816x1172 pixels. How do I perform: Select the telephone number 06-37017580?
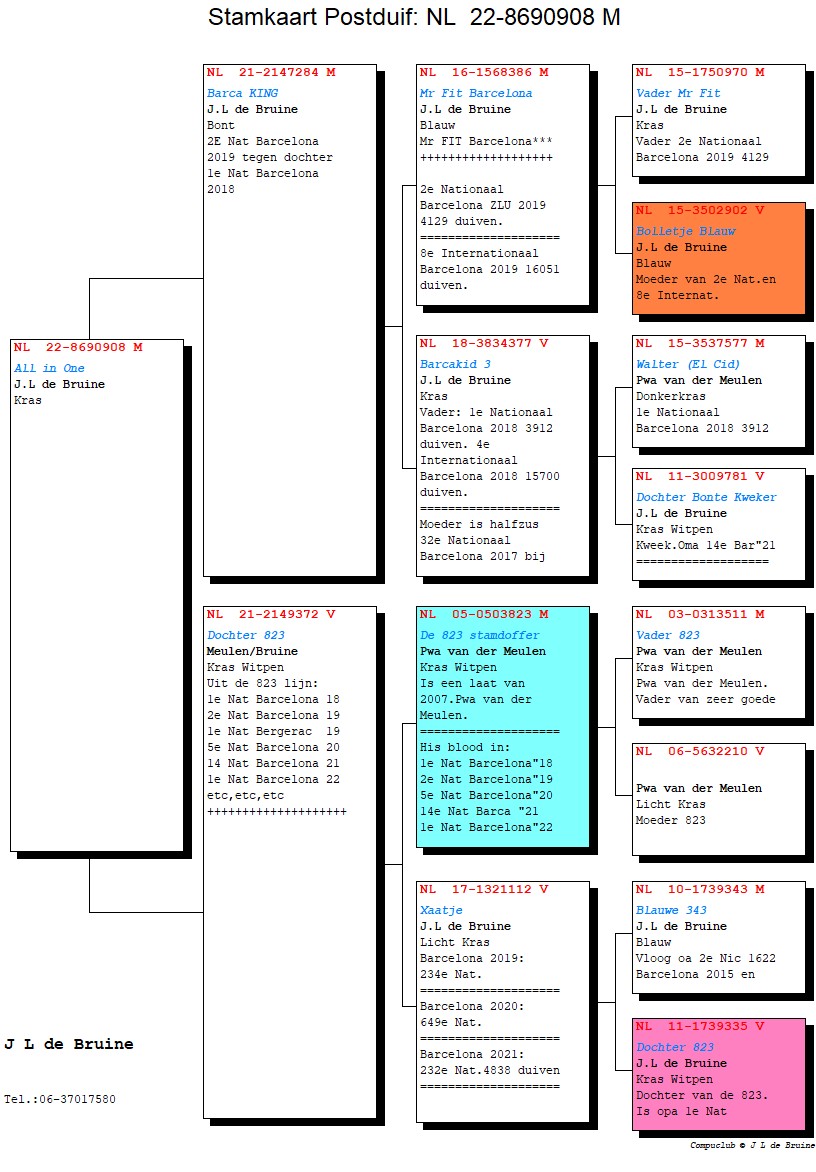59,1099
